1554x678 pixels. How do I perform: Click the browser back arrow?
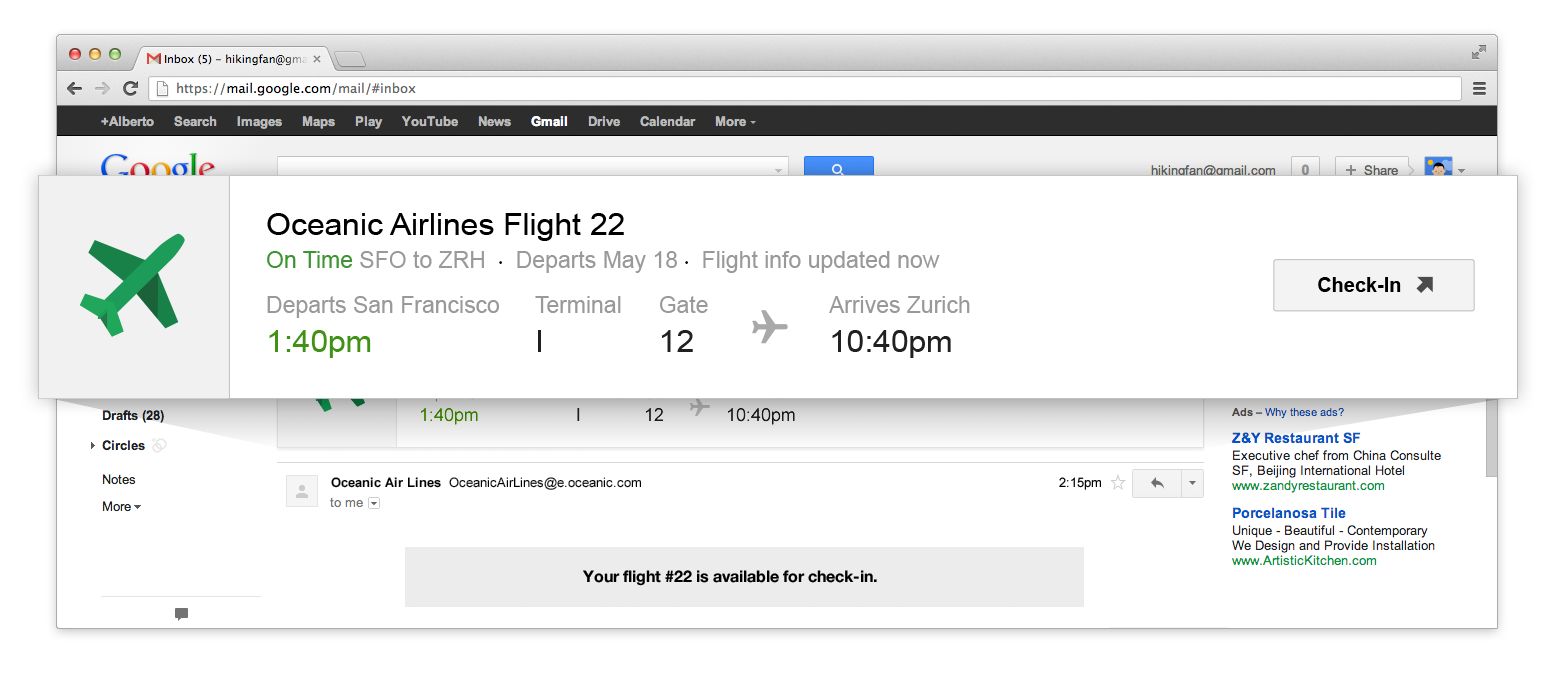(x=74, y=89)
